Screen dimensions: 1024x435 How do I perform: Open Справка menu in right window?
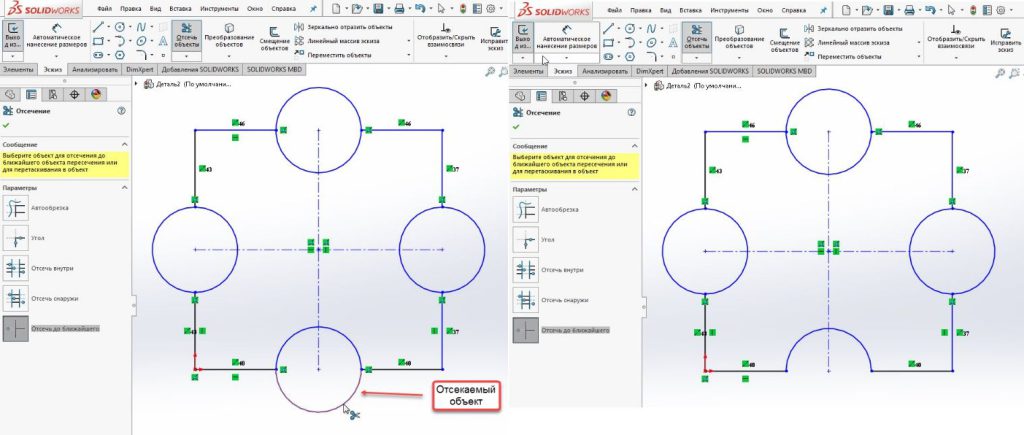(793, 10)
